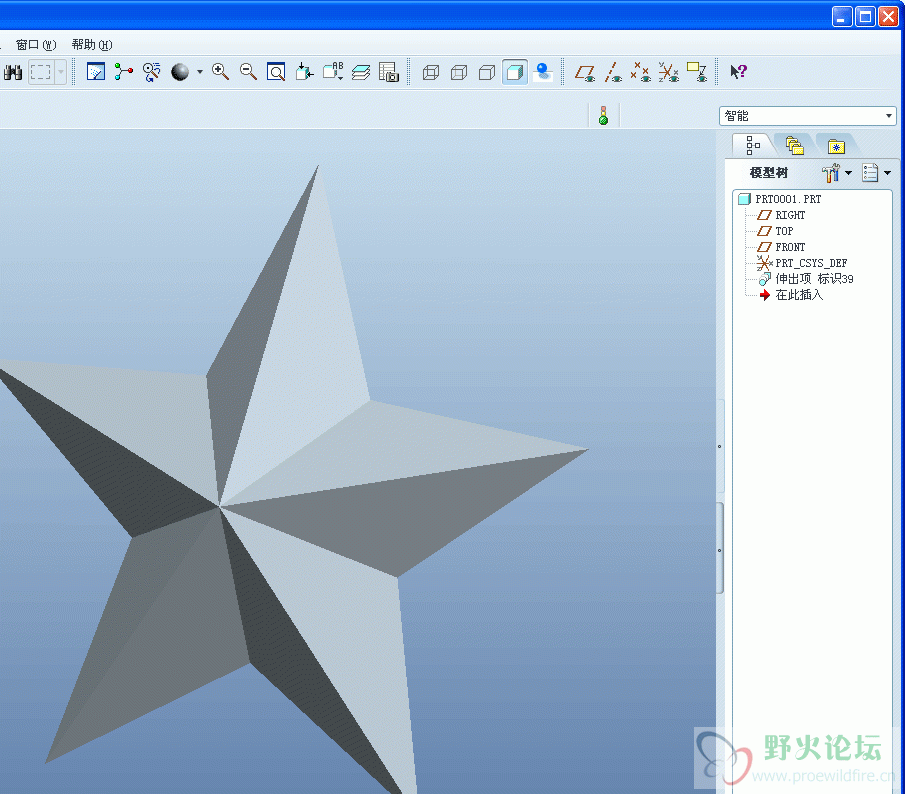Toggle coordinate systems display
This screenshot has height=794, width=905.
tap(668, 72)
